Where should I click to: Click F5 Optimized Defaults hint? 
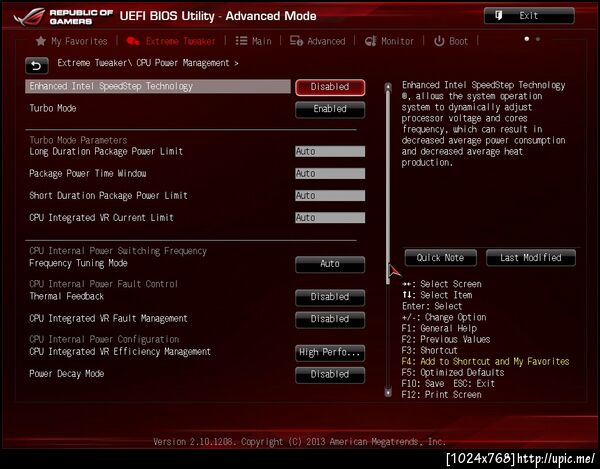click(453, 373)
